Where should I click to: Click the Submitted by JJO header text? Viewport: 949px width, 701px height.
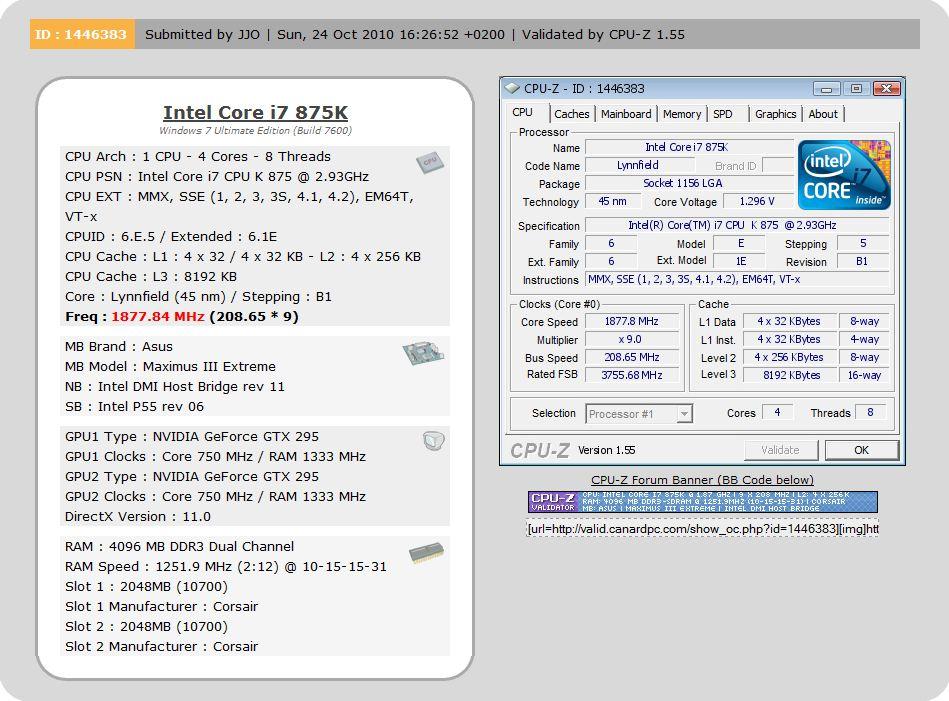(202, 35)
